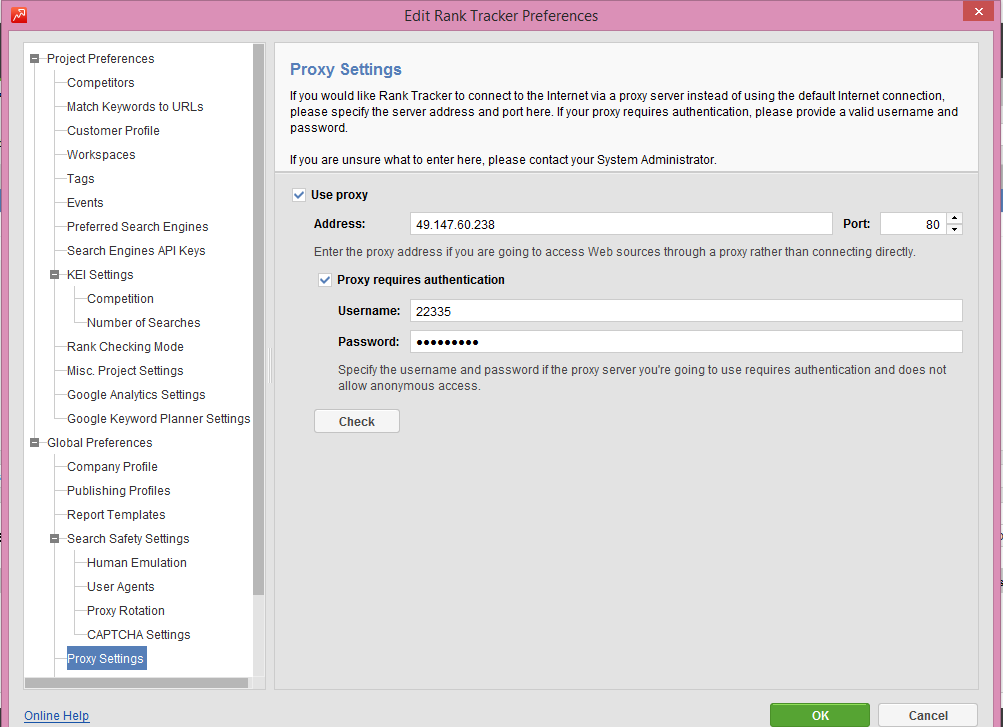1003x727 pixels.
Task: Decrease the port number with down arrow
Action: coord(954,230)
